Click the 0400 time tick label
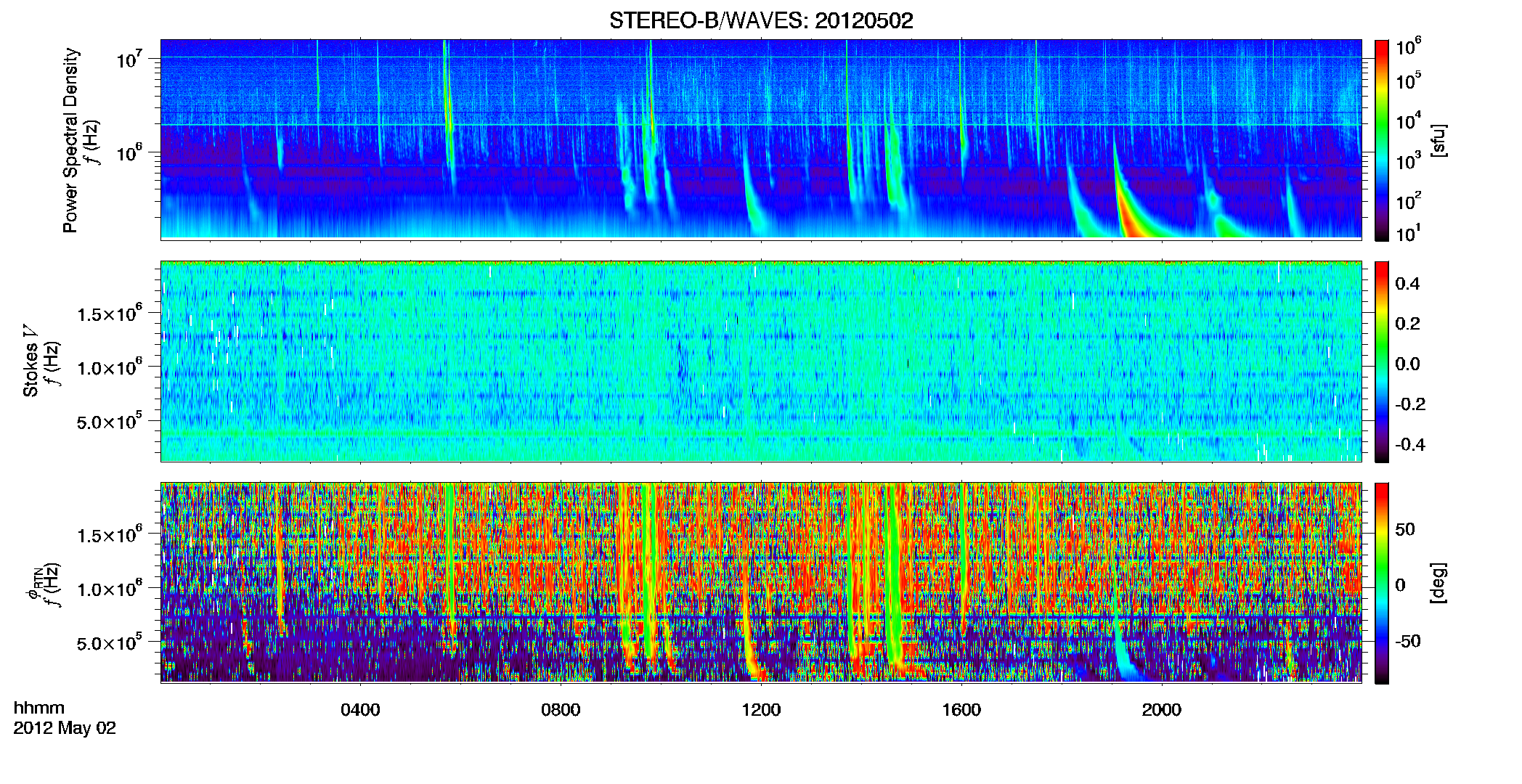Viewport: 1522px width, 784px height. [360, 710]
